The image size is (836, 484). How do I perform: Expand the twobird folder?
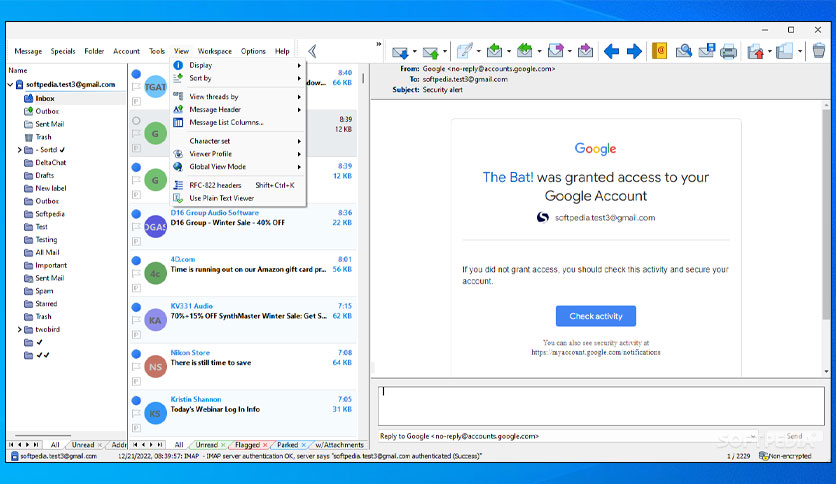coord(20,329)
